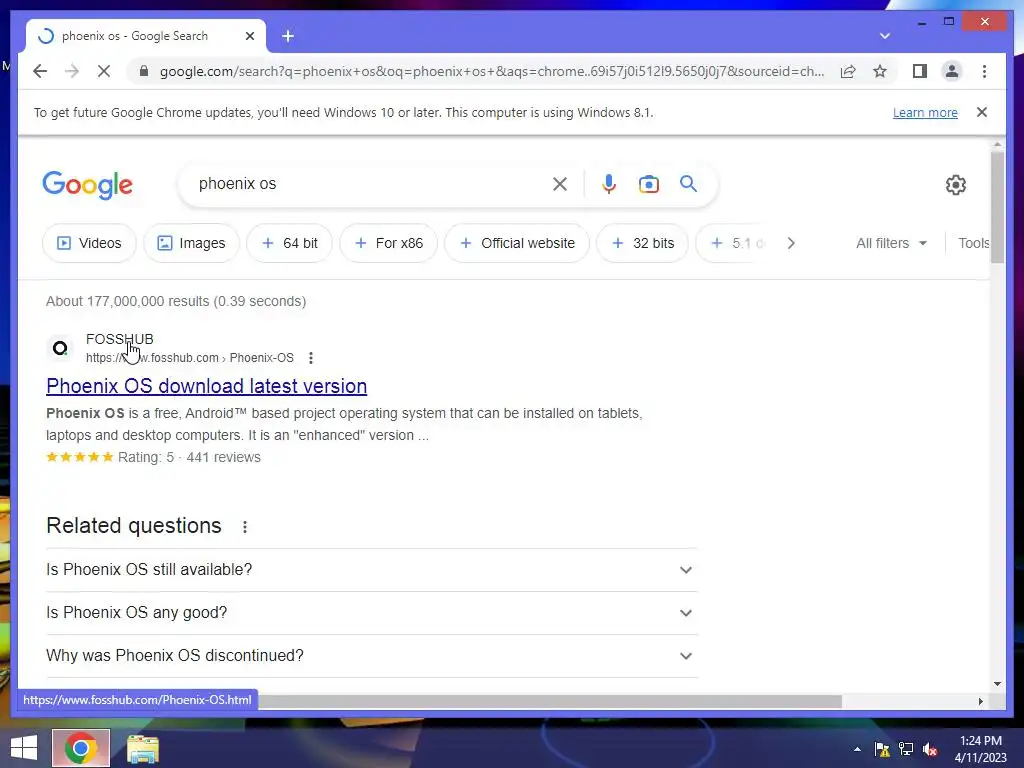Expand Is Phoenix OS still available?
The image size is (1024, 768).
(x=372, y=569)
